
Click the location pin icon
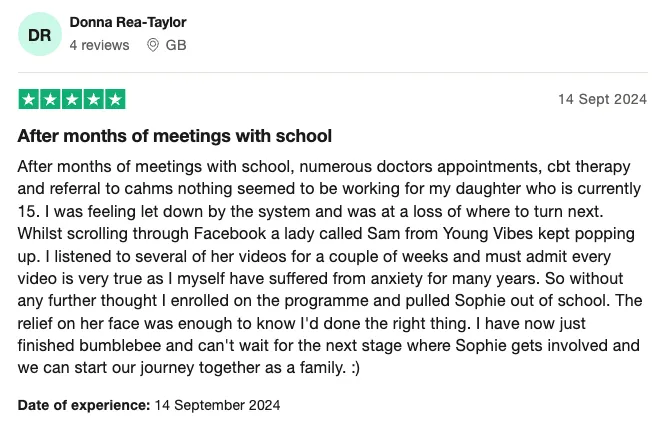(152, 45)
